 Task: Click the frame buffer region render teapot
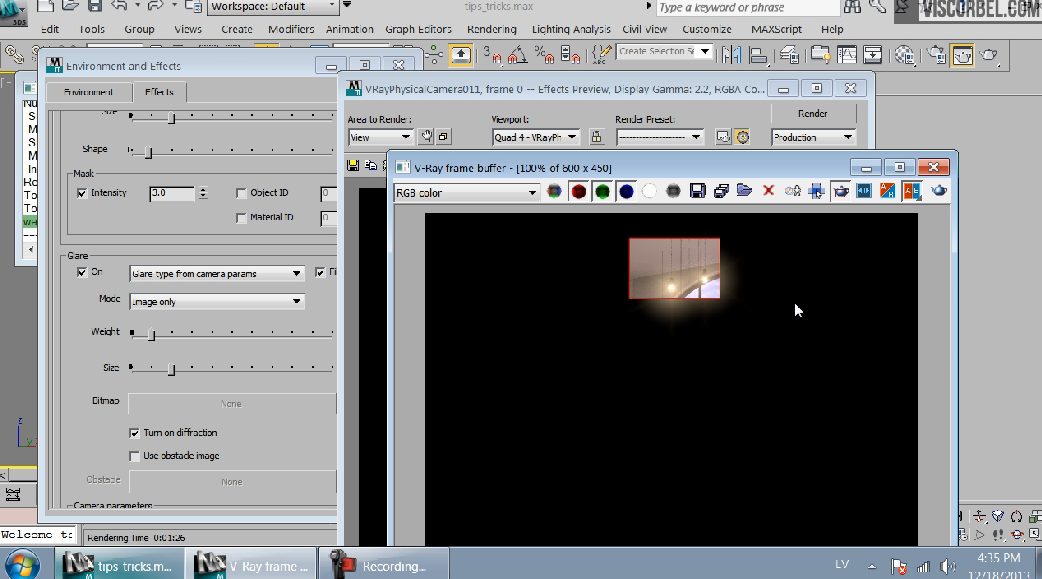(841, 191)
